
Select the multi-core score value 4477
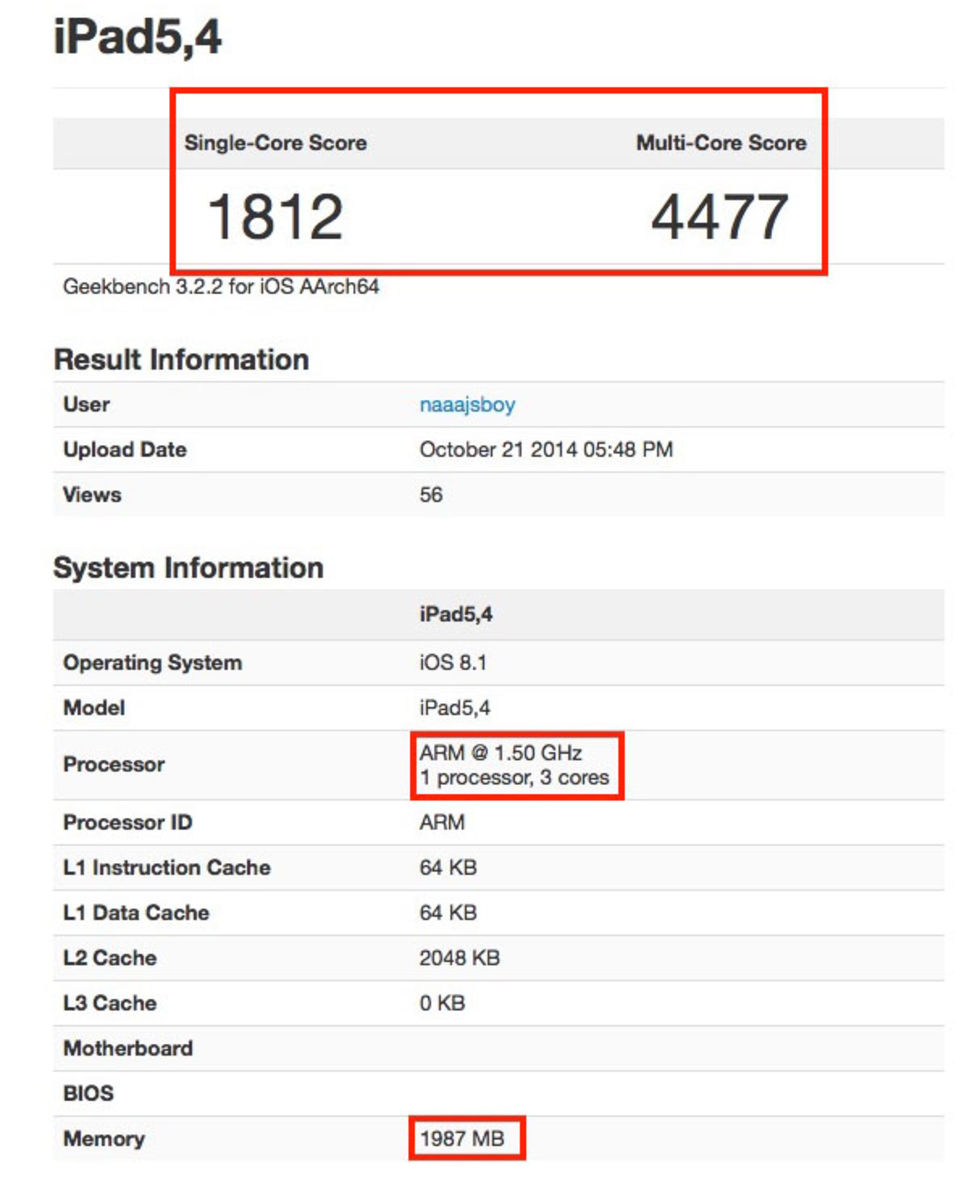tap(720, 217)
